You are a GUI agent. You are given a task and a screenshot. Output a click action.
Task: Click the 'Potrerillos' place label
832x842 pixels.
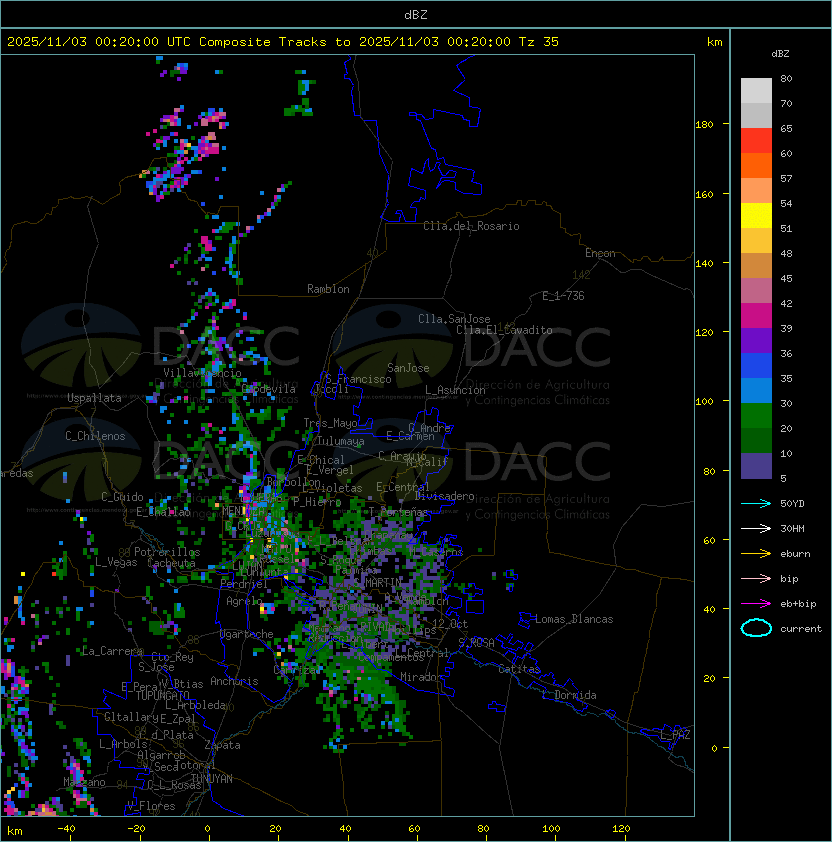[x=167, y=551]
